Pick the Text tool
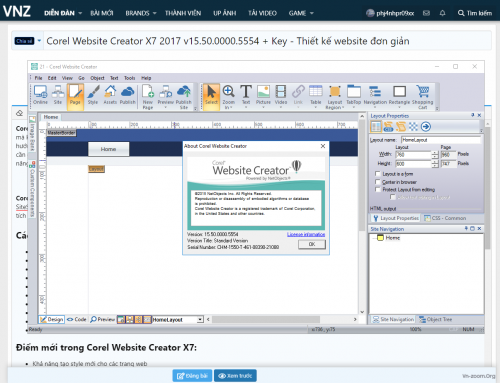This screenshot has width=500, height=383. pyautogui.click(x=246, y=95)
